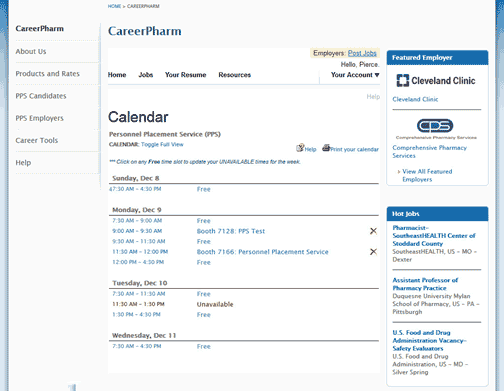Click Tuesday Unavailable 11:30 AM entry
The height and width of the screenshot is (391, 504).
coord(215,304)
